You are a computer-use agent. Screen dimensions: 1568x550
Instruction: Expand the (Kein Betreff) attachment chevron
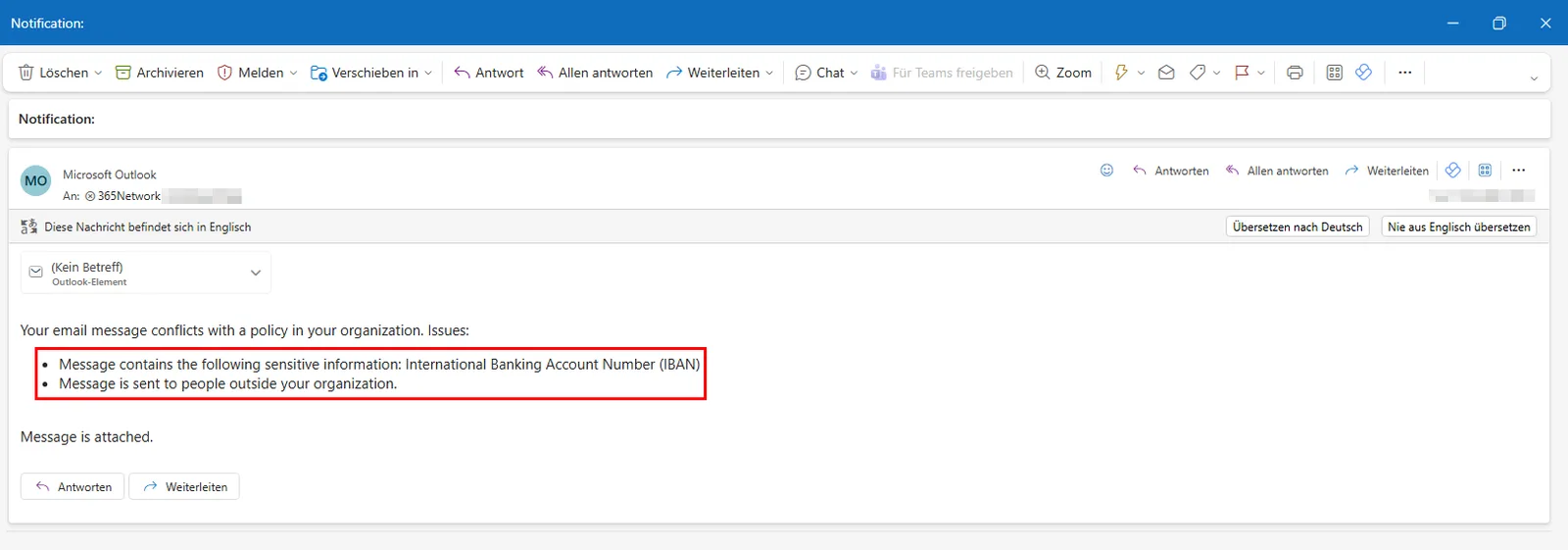[256, 274]
